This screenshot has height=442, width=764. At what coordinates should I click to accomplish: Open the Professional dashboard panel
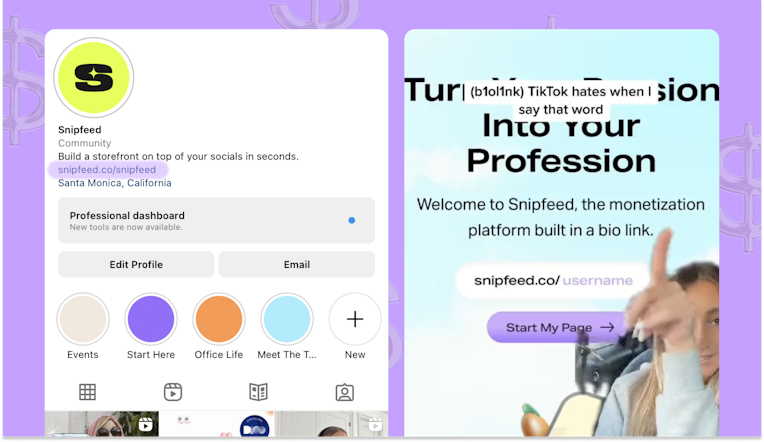(x=216, y=220)
